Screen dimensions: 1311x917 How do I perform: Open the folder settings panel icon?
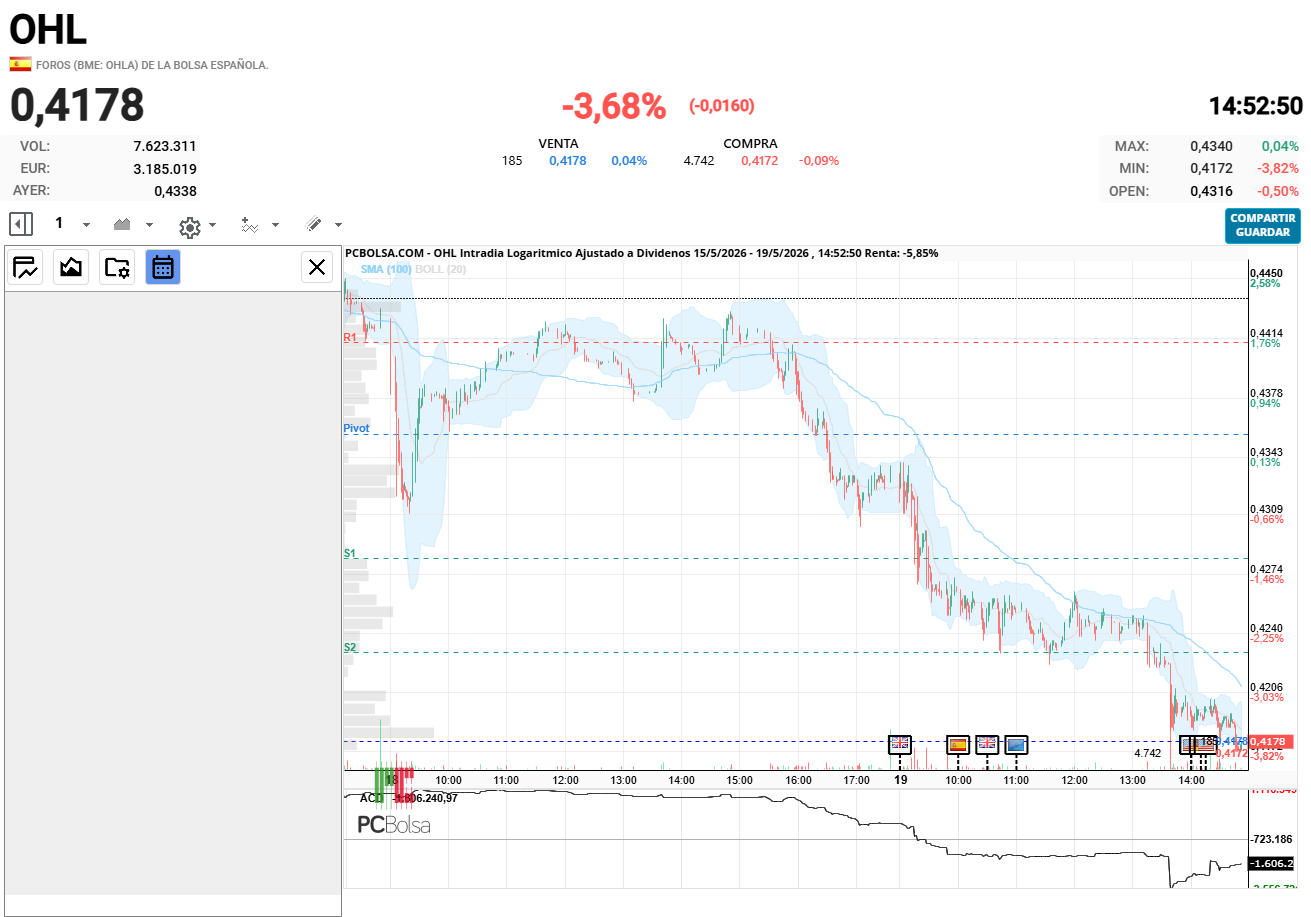[117, 267]
